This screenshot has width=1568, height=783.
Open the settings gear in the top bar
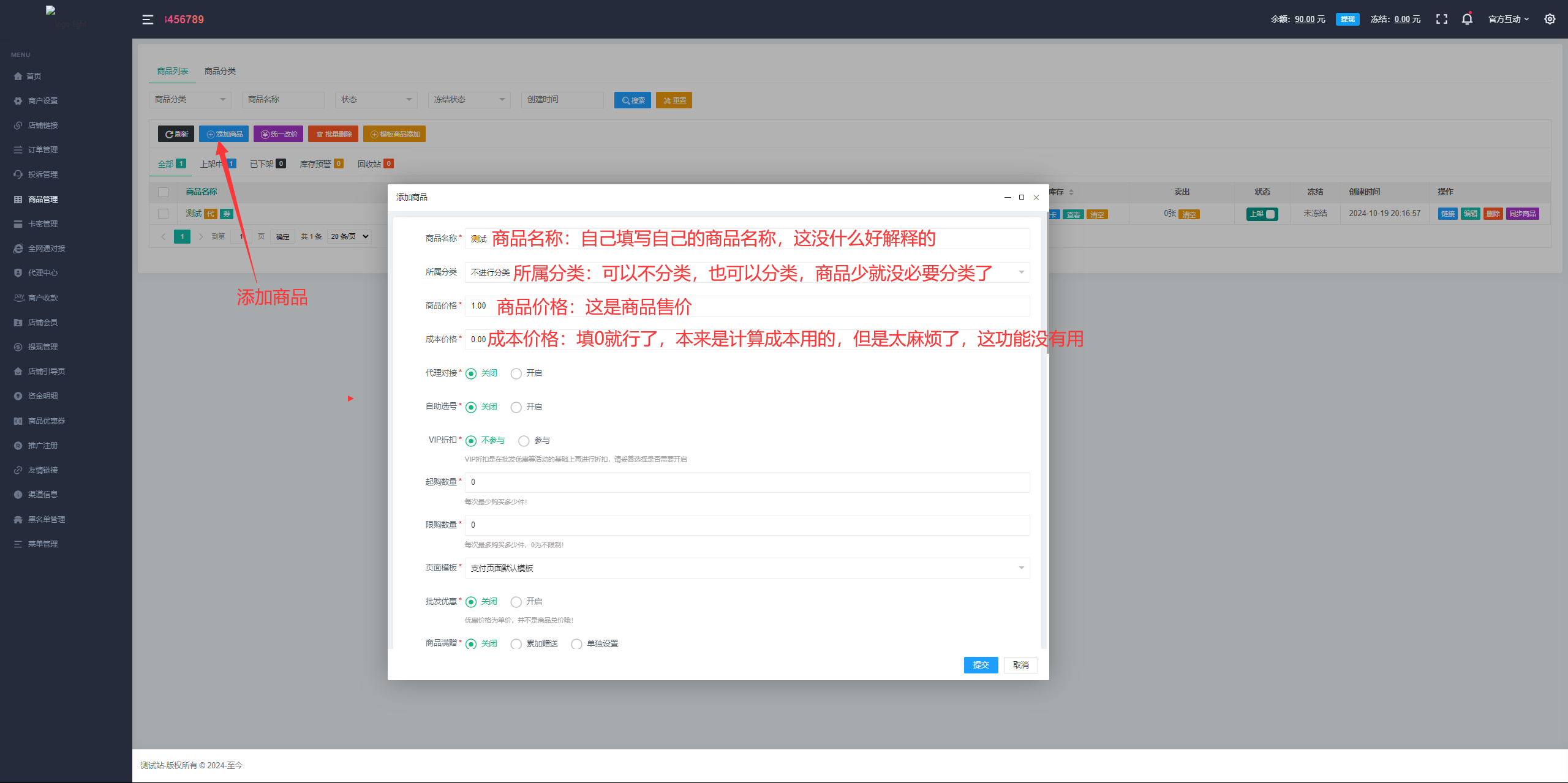[1550, 19]
